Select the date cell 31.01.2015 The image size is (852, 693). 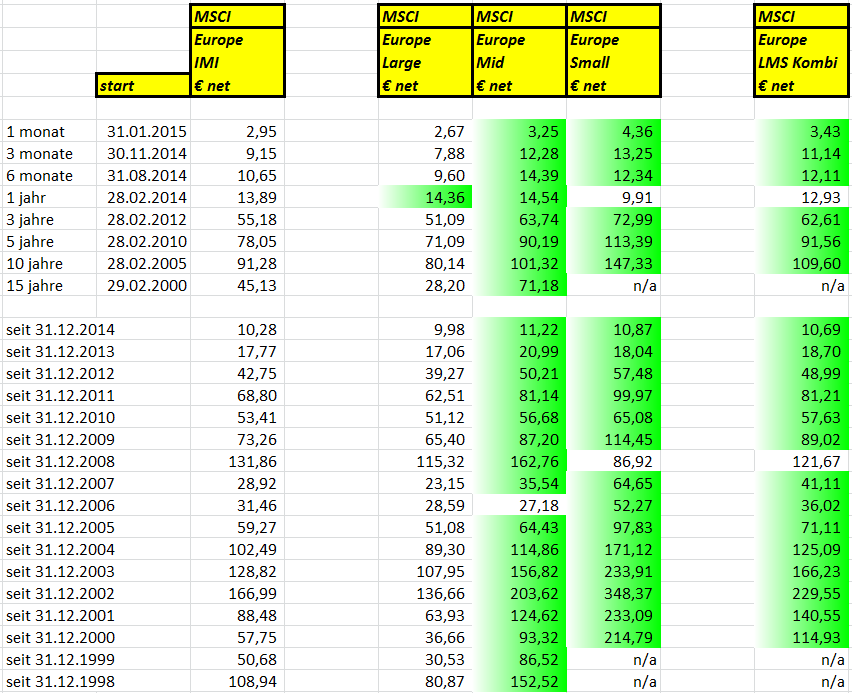[147, 132]
